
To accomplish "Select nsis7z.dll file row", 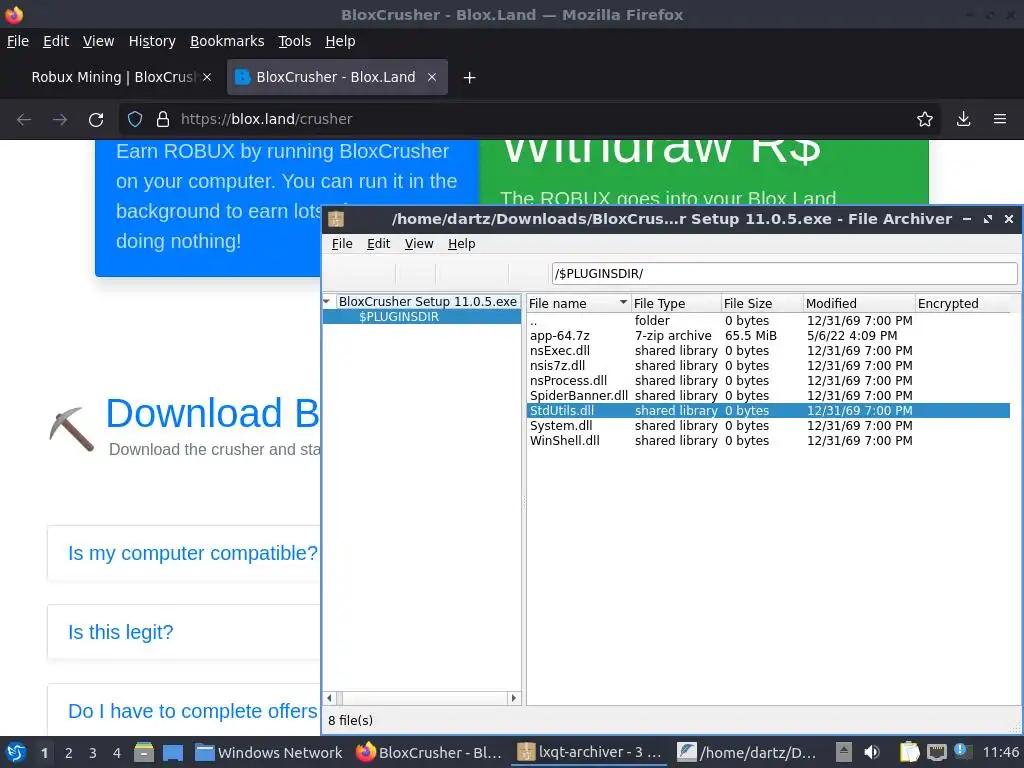I will pyautogui.click(x=768, y=366).
